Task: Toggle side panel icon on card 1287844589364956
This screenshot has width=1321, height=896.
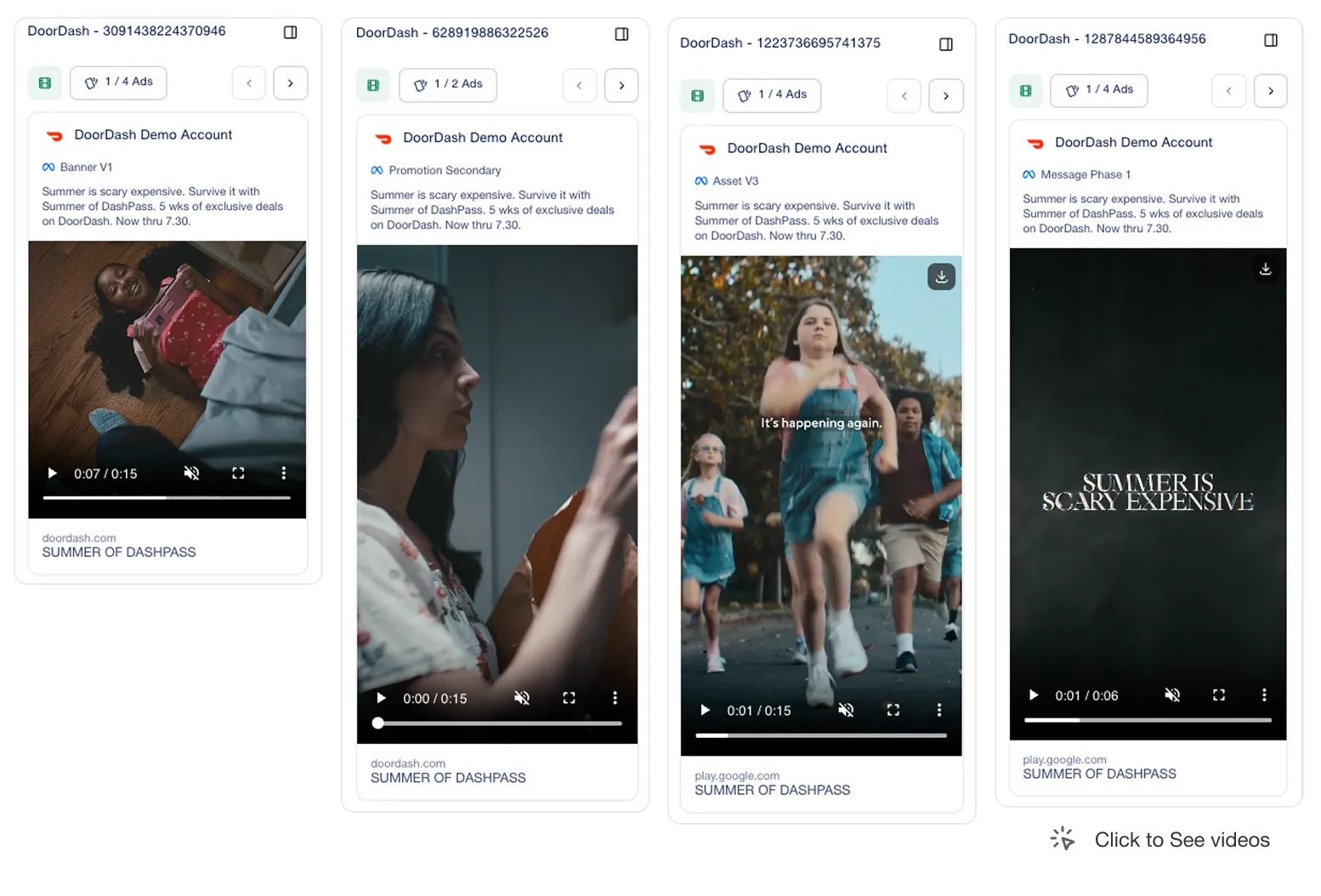Action: [x=1271, y=40]
